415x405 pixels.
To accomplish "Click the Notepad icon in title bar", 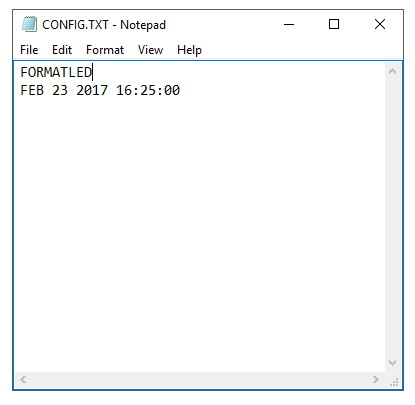I will pos(29,24).
